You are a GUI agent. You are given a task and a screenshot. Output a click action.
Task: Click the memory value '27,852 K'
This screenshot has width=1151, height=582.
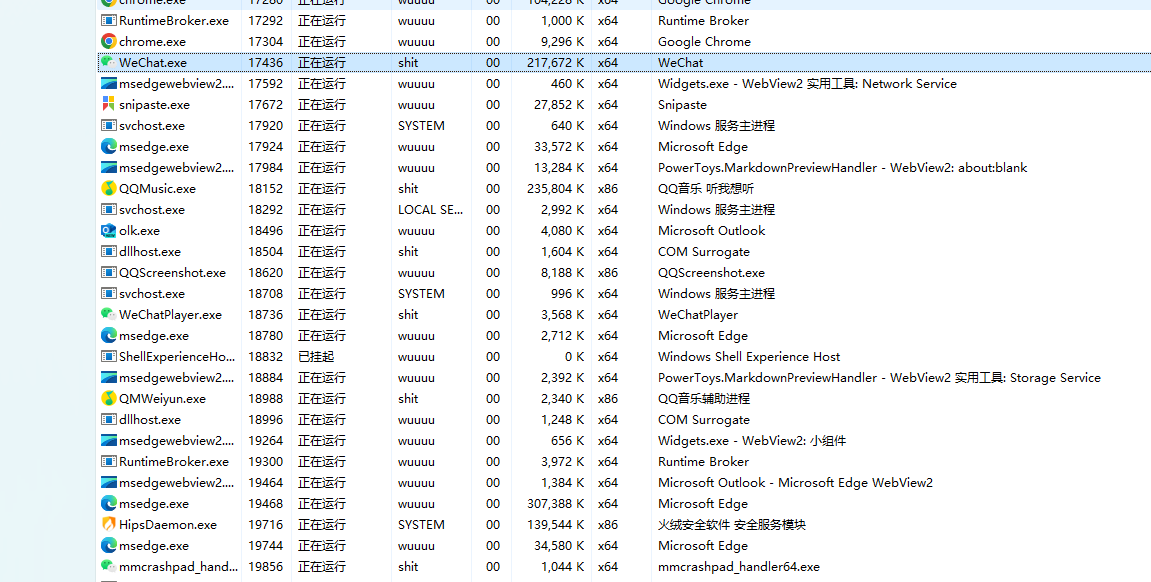559,105
